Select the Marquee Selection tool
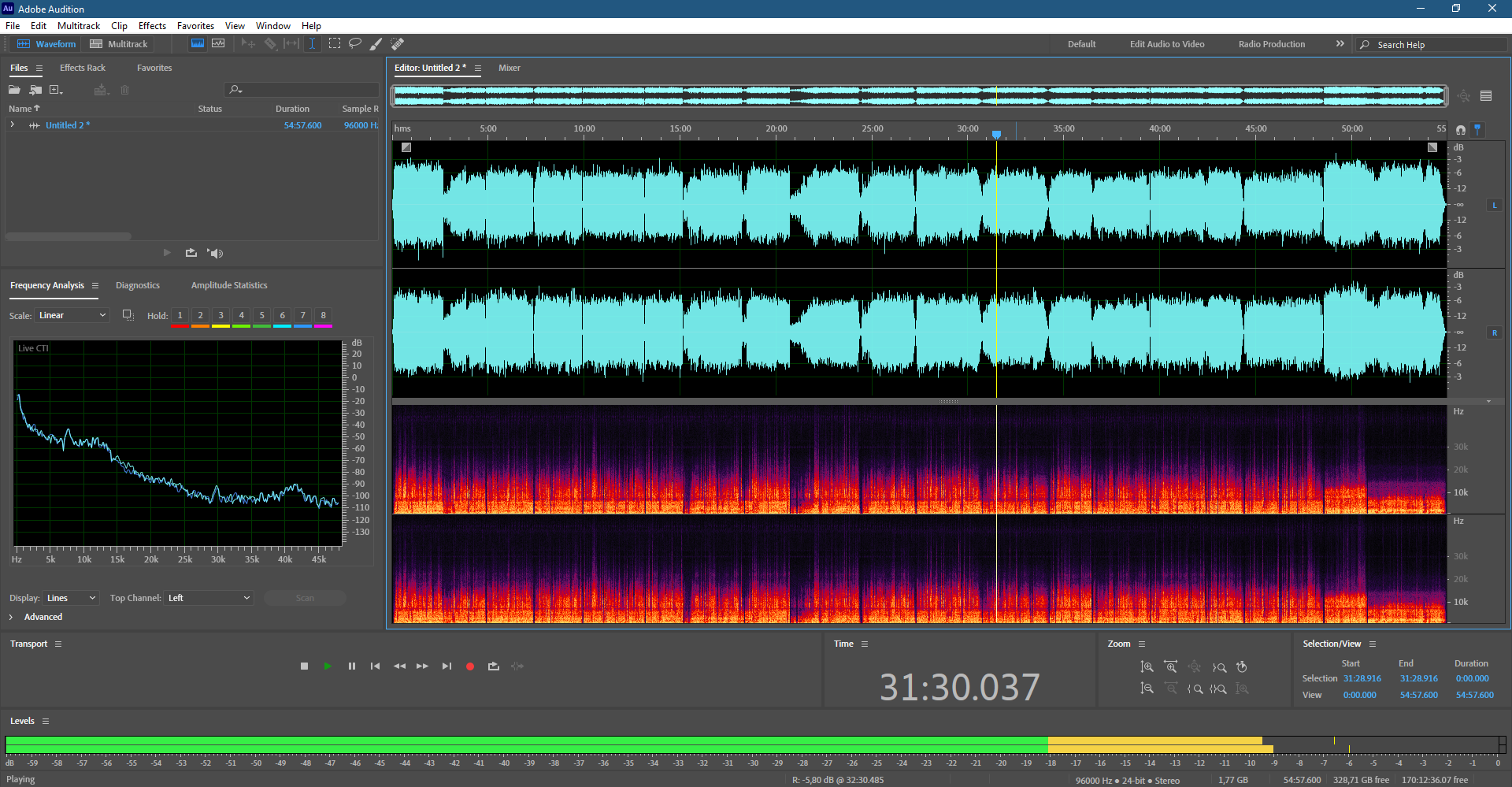Image resolution: width=1512 pixels, height=787 pixels. point(335,44)
